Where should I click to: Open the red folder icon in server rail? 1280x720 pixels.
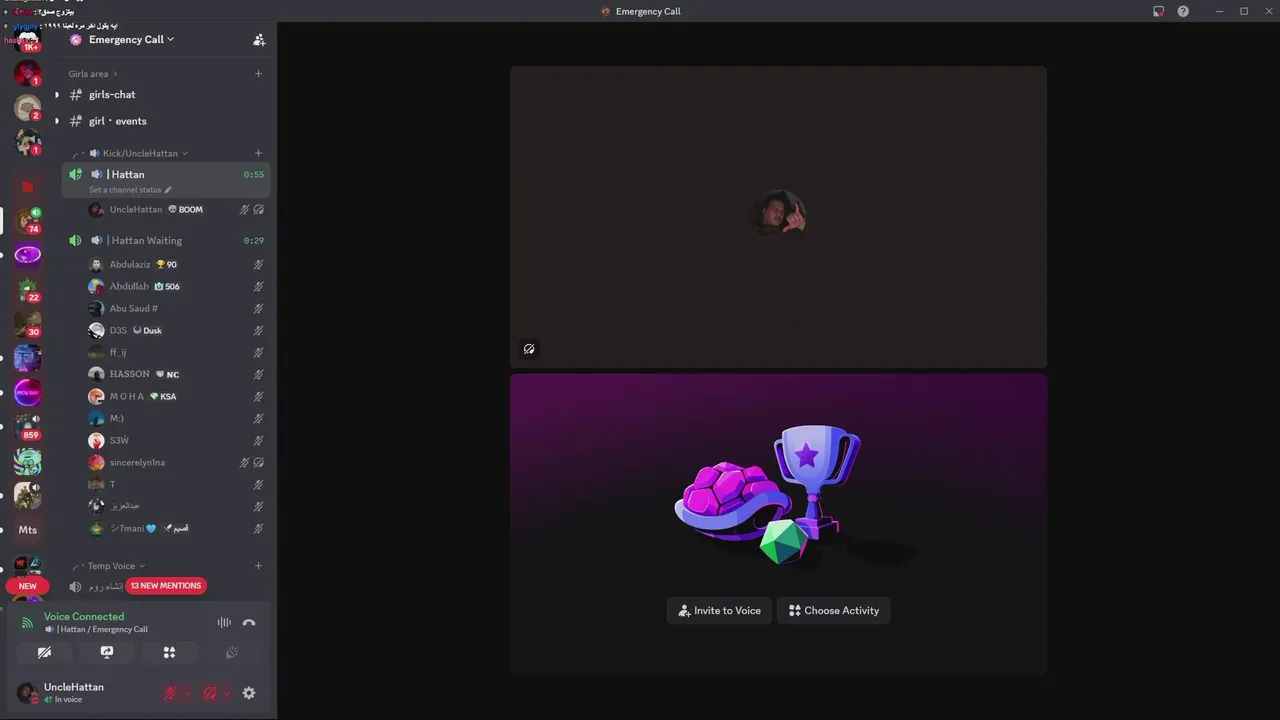27,186
